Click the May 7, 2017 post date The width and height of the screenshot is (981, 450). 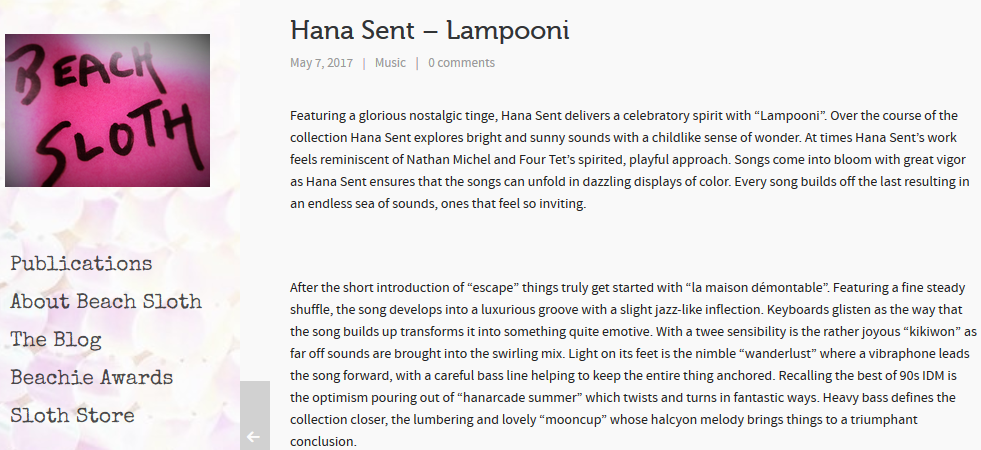[x=322, y=63]
